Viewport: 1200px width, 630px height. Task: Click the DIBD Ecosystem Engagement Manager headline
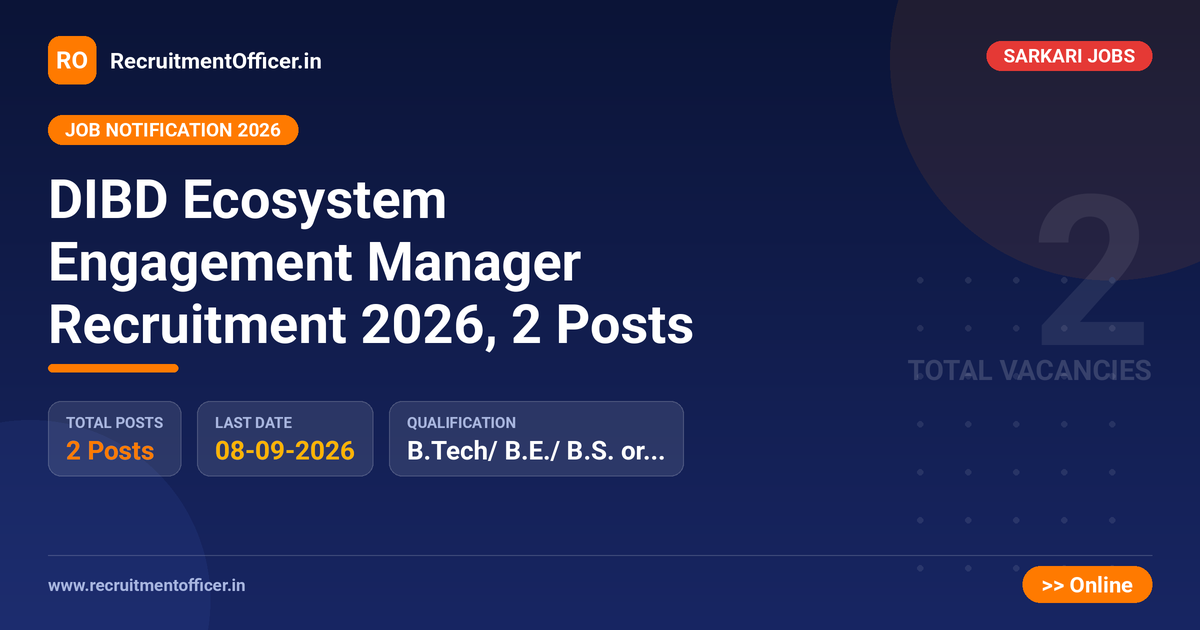370,264
